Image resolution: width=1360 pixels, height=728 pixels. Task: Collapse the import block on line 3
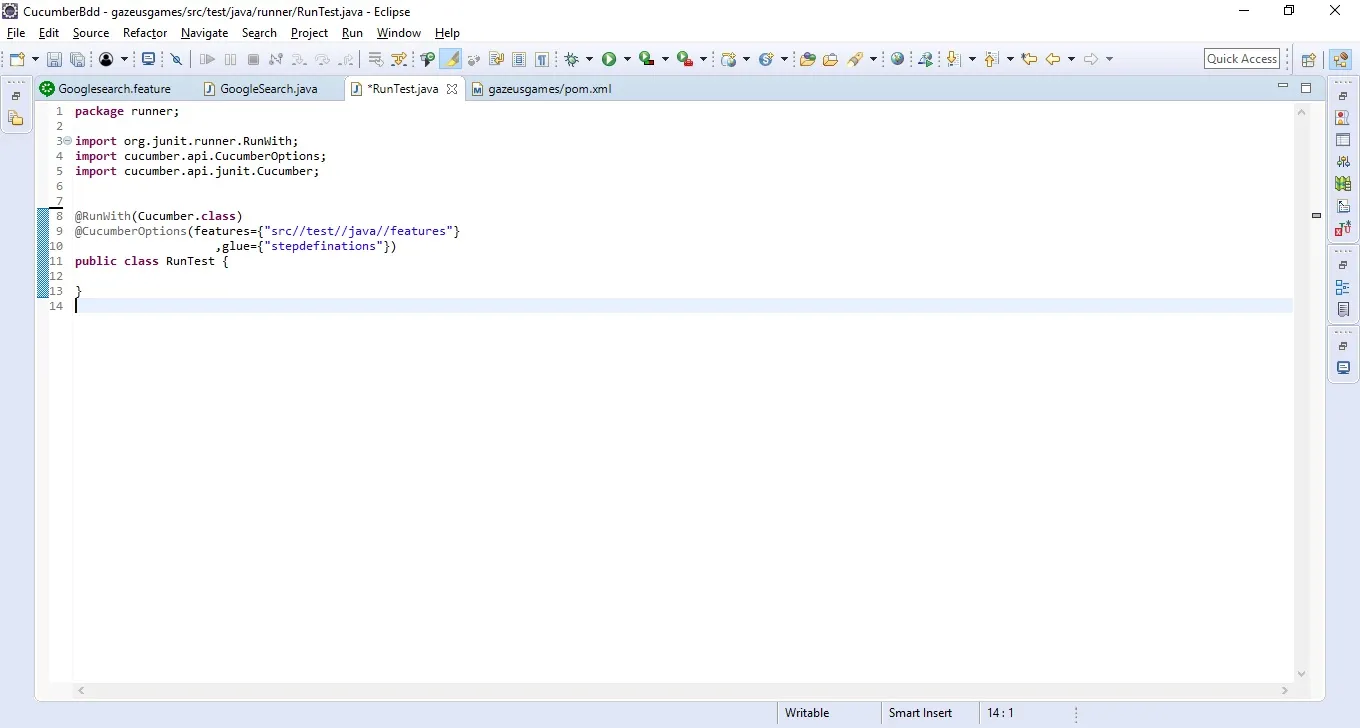pos(67,141)
